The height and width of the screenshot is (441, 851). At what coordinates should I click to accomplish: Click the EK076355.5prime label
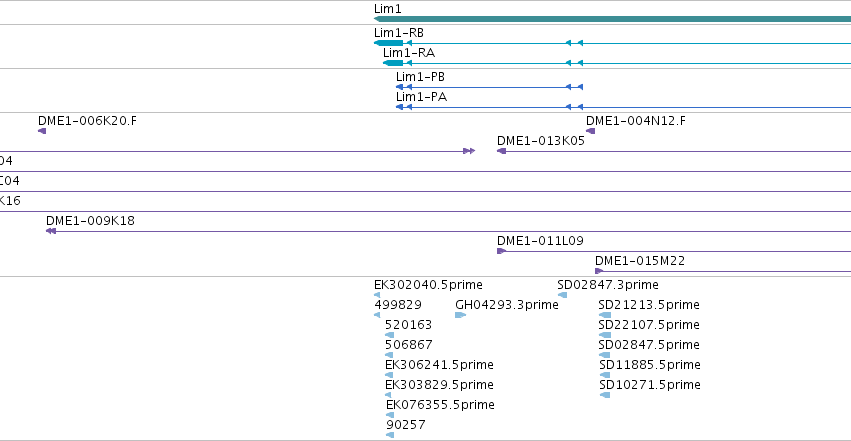[x=440, y=405]
